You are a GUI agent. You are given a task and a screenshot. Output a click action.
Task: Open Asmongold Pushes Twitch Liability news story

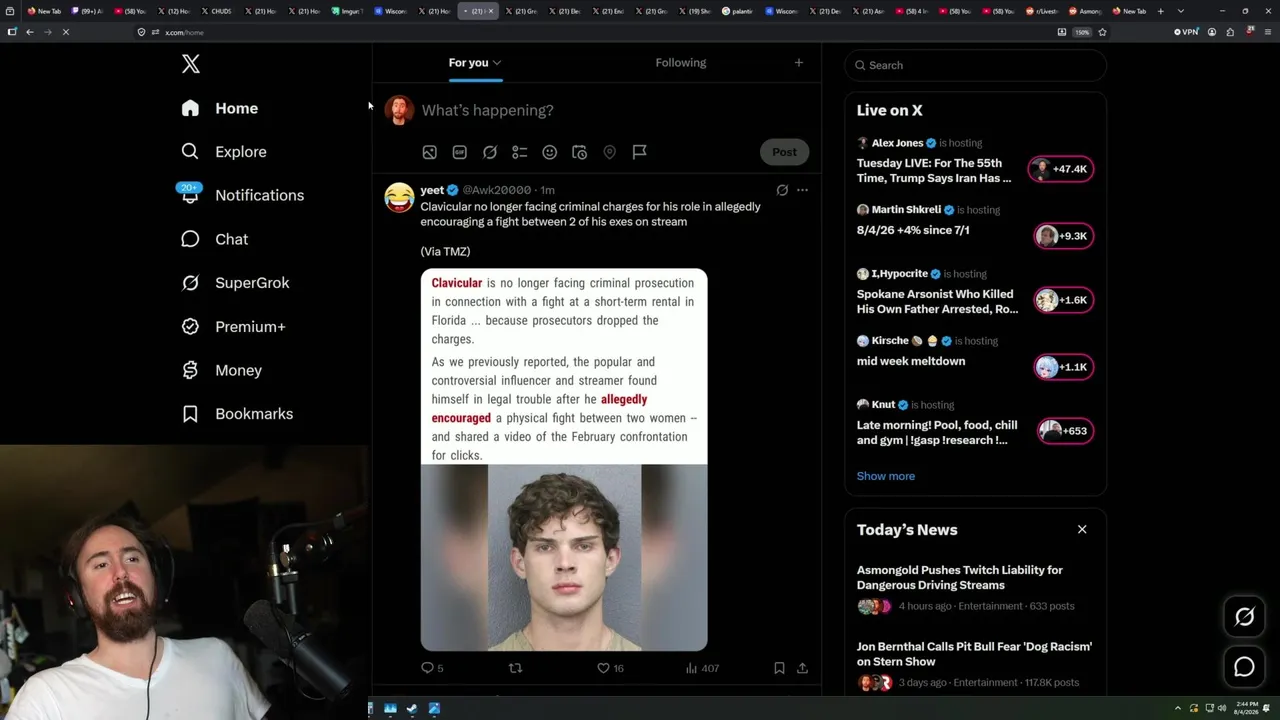coord(960,577)
